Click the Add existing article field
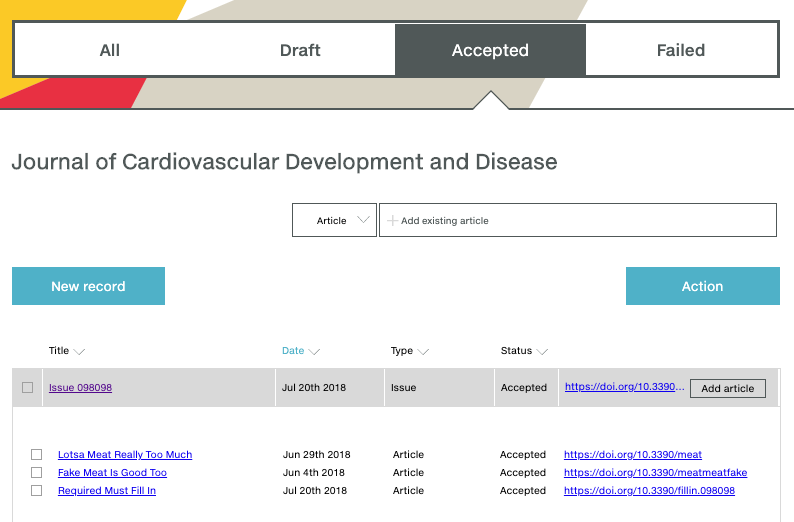 (x=577, y=220)
